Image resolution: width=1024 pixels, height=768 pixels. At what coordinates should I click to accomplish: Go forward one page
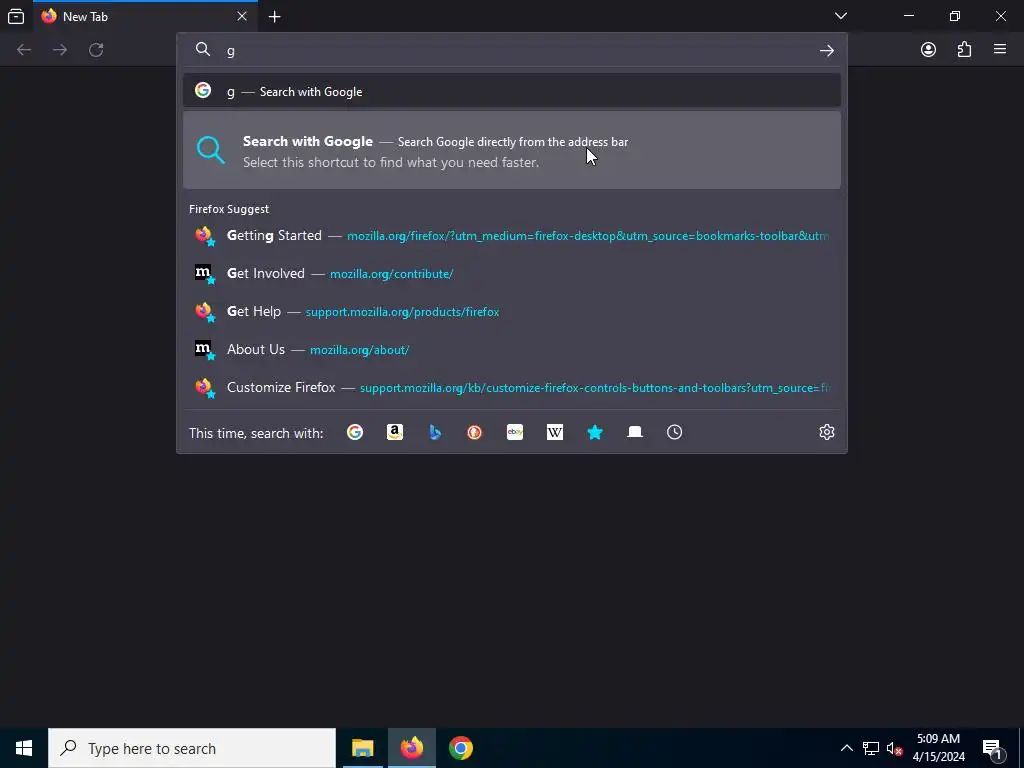pyautogui.click(x=60, y=50)
